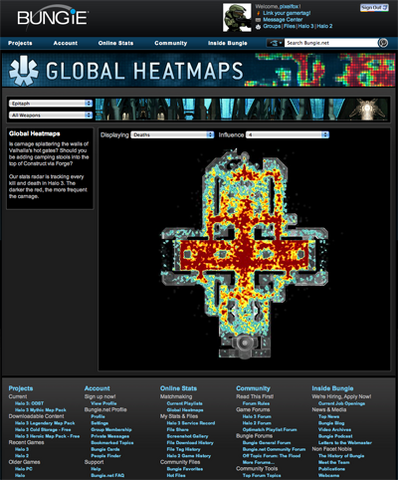Click the footer Inside Bungie heading
Screen dimensions: 398x480
332,388
